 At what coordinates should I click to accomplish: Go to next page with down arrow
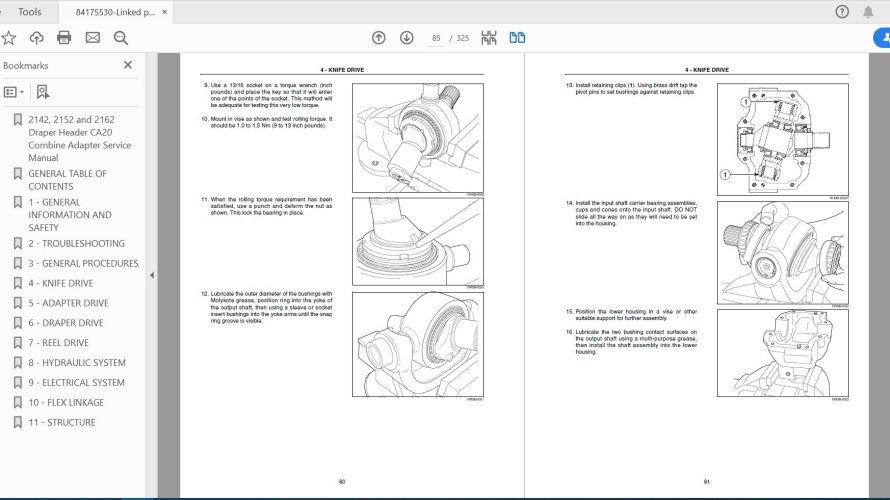pyautogui.click(x=406, y=38)
